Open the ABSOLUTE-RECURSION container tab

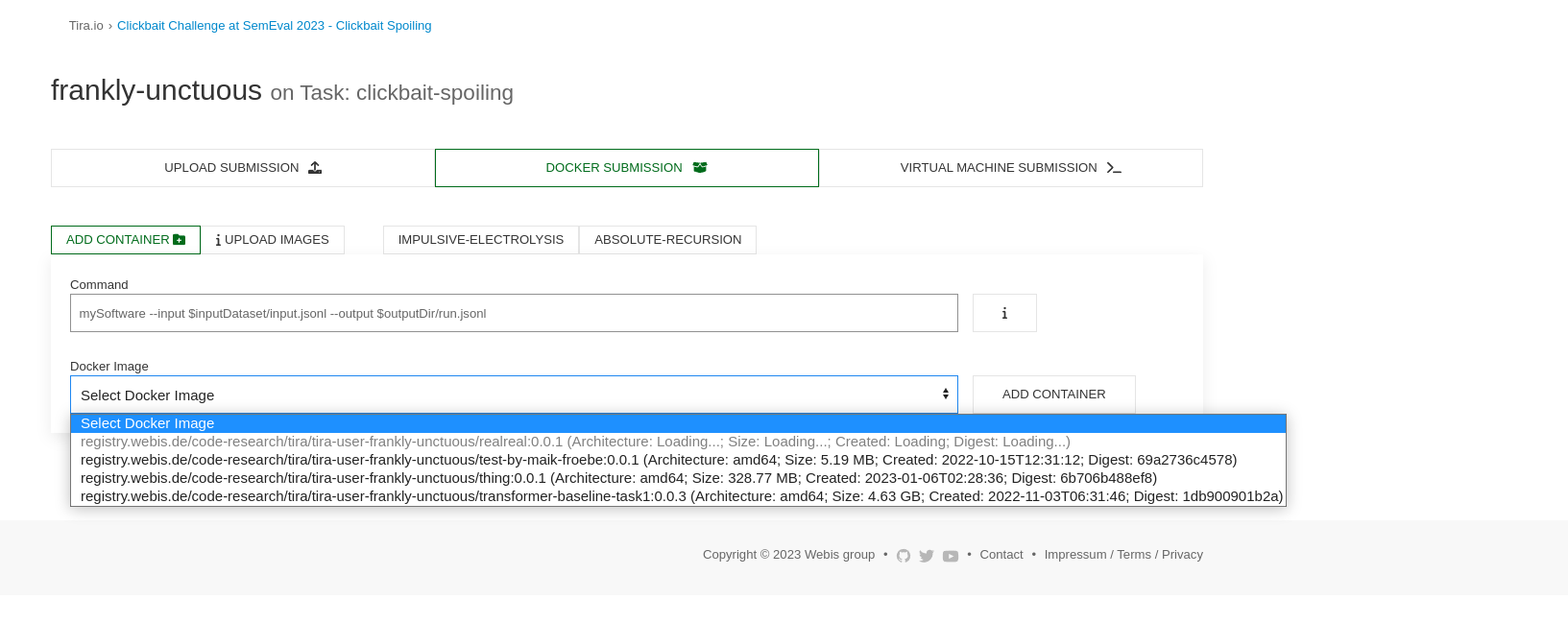(667, 240)
